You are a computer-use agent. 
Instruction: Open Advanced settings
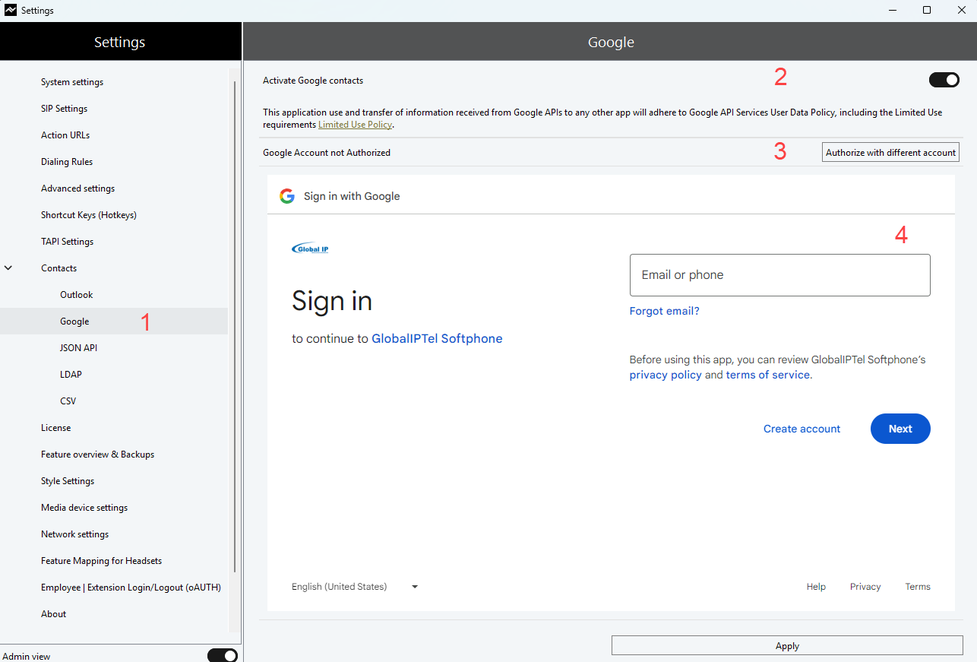tap(78, 188)
